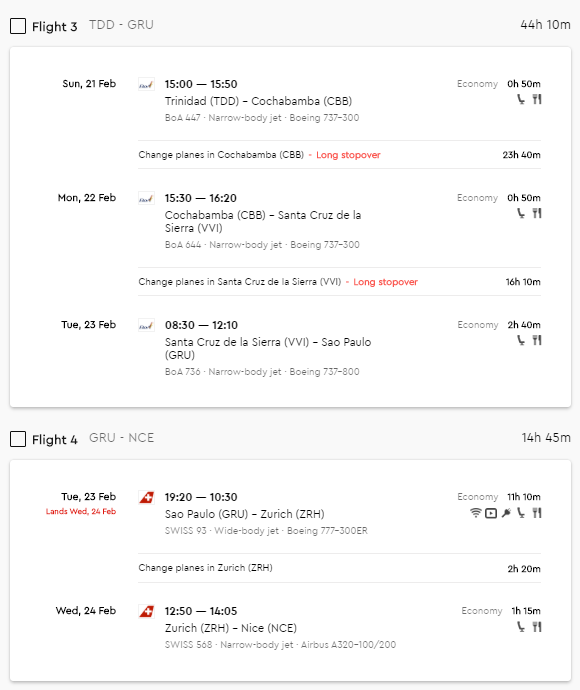Click in-flight video icon on SWISS 93

pos(491,513)
